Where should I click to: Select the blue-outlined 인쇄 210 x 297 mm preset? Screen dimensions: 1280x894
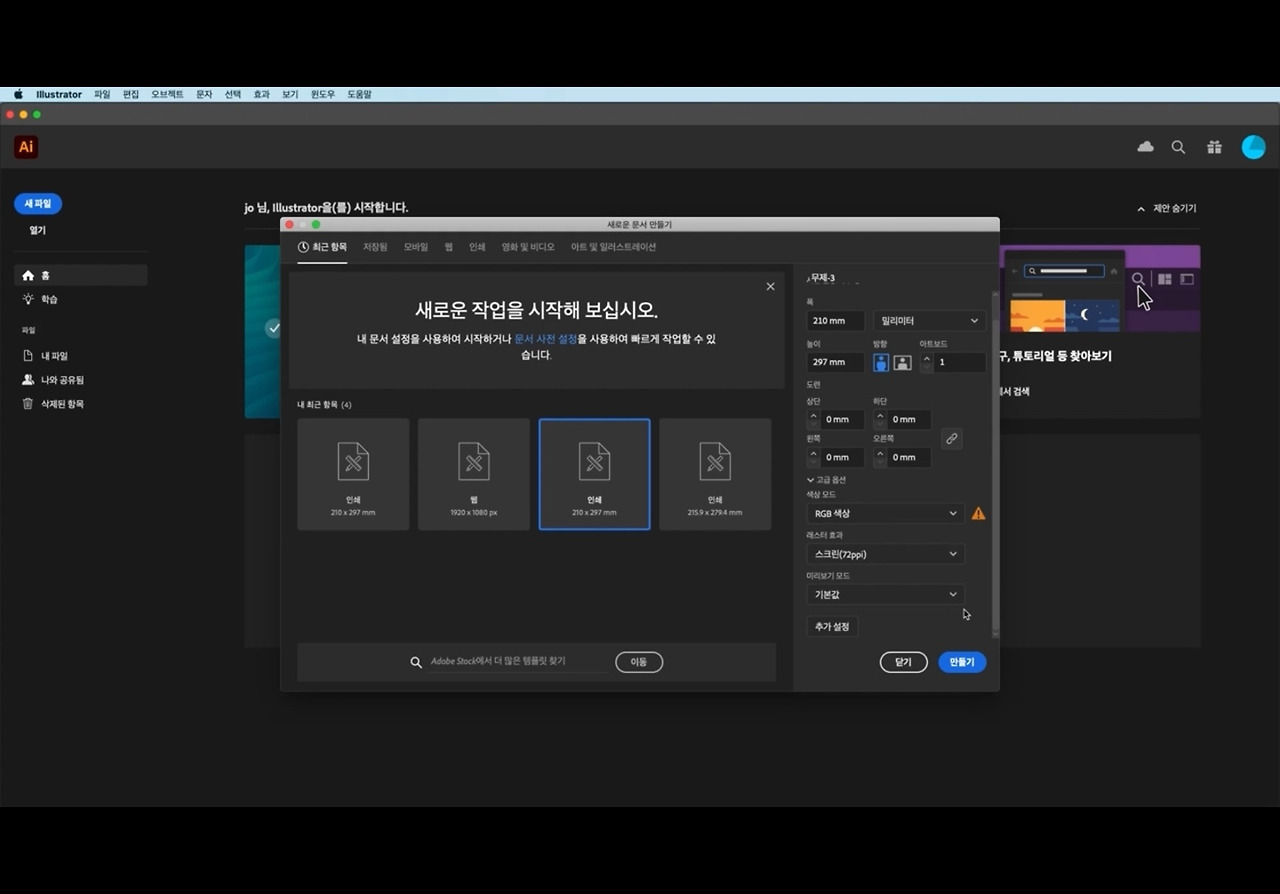click(594, 474)
